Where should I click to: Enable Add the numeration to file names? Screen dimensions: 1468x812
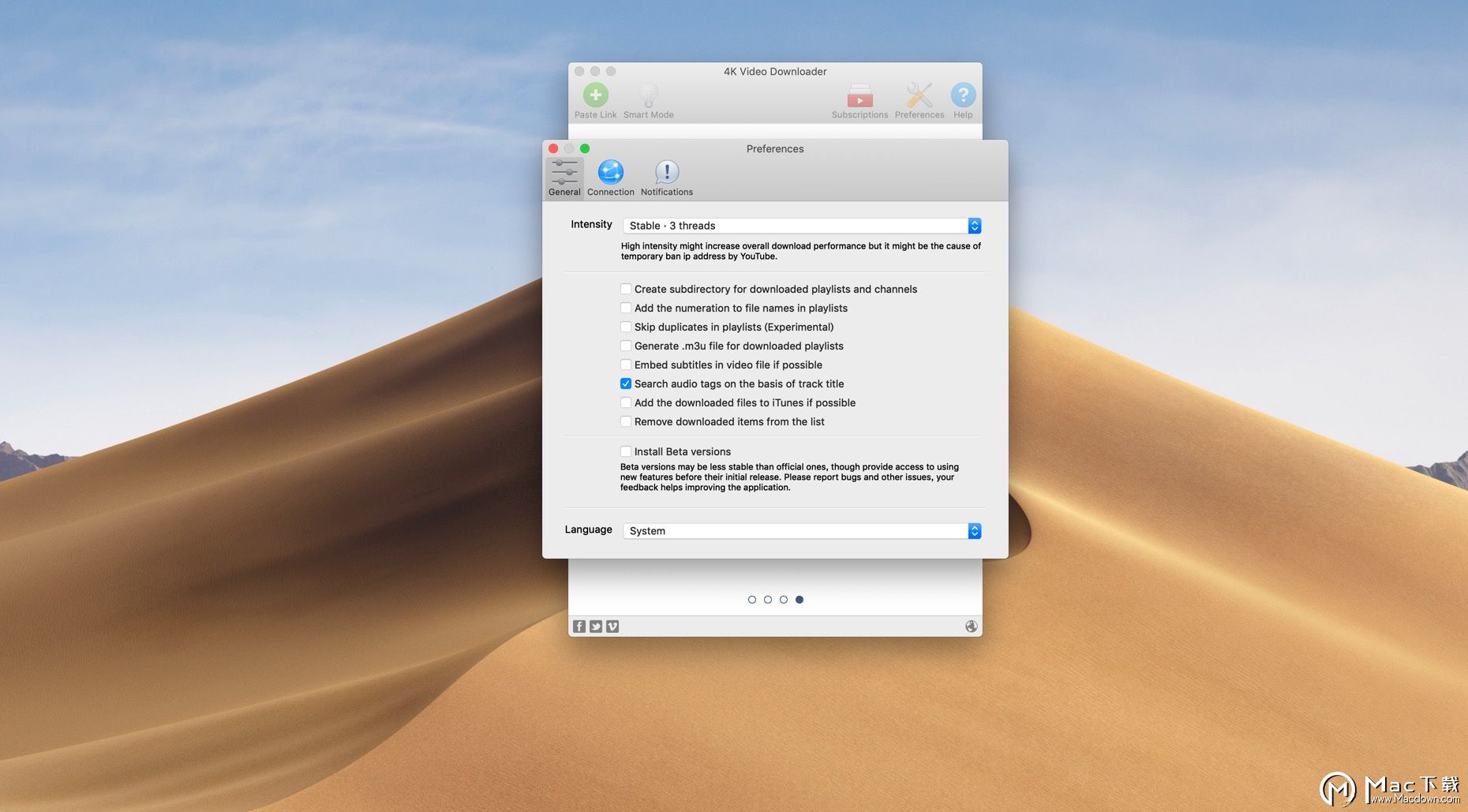[626, 308]
